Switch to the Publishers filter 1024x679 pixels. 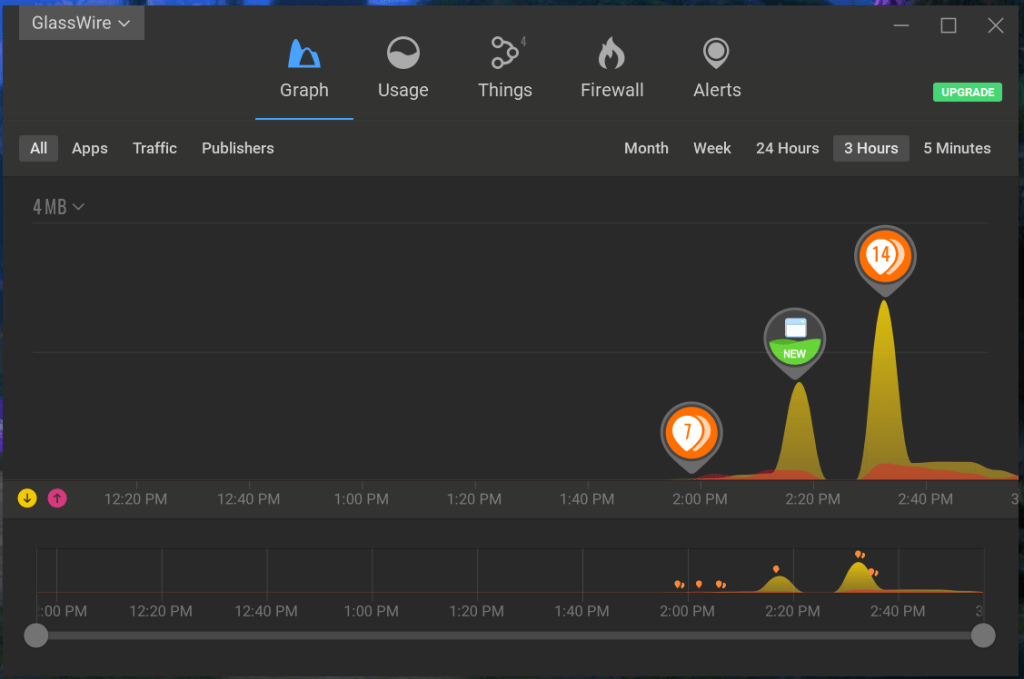[x=237, y=148]
